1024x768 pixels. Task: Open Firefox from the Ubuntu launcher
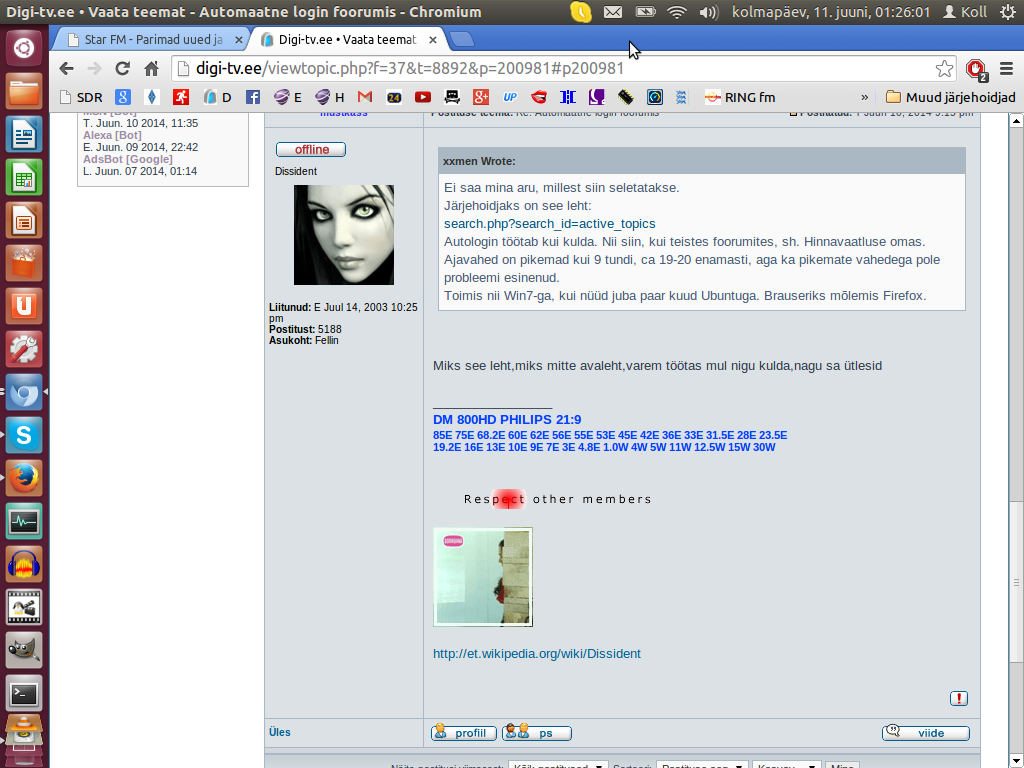click(x=24, y=478)
